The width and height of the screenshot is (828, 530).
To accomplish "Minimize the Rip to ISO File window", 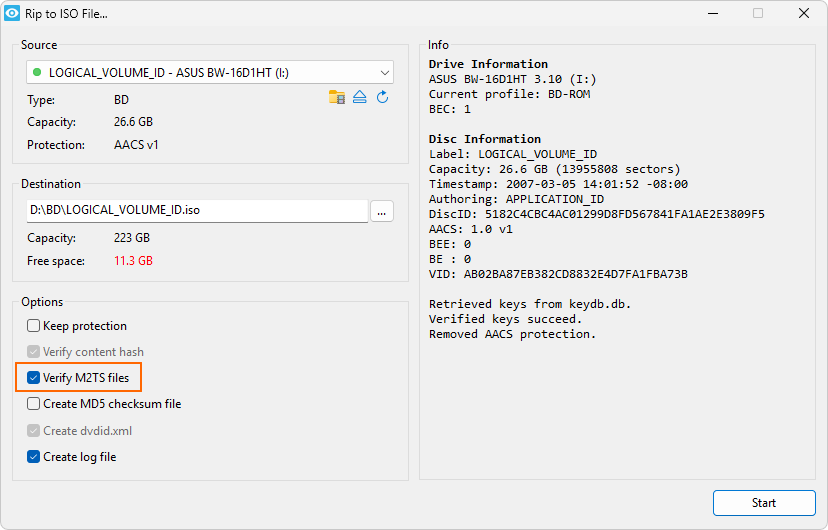I will click(713, 13).
